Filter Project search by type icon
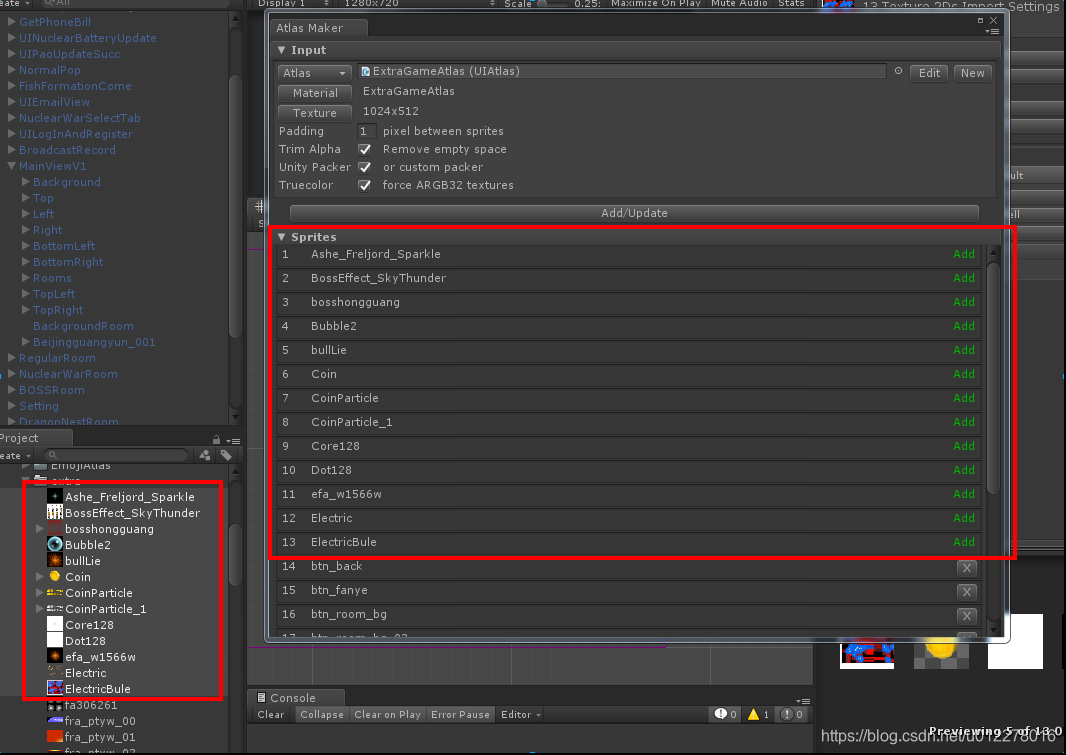 (207, 454)
